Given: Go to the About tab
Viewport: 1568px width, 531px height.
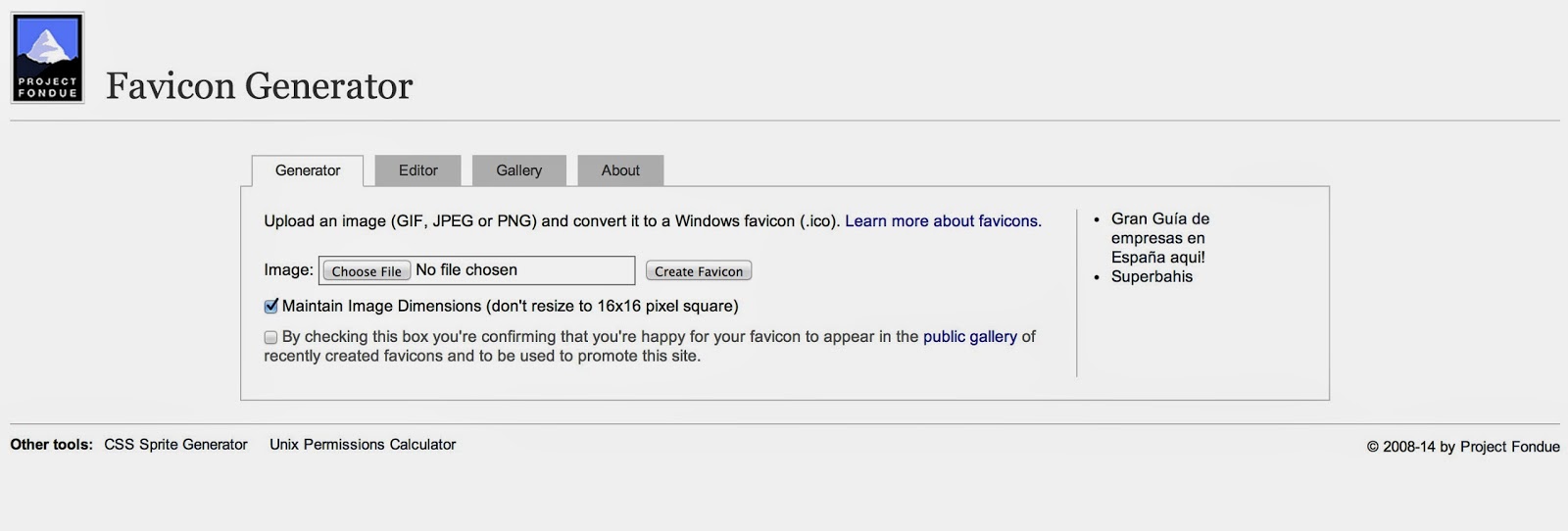Looking at the screenshot, I should pyautogui.click(x=620, y=170).
